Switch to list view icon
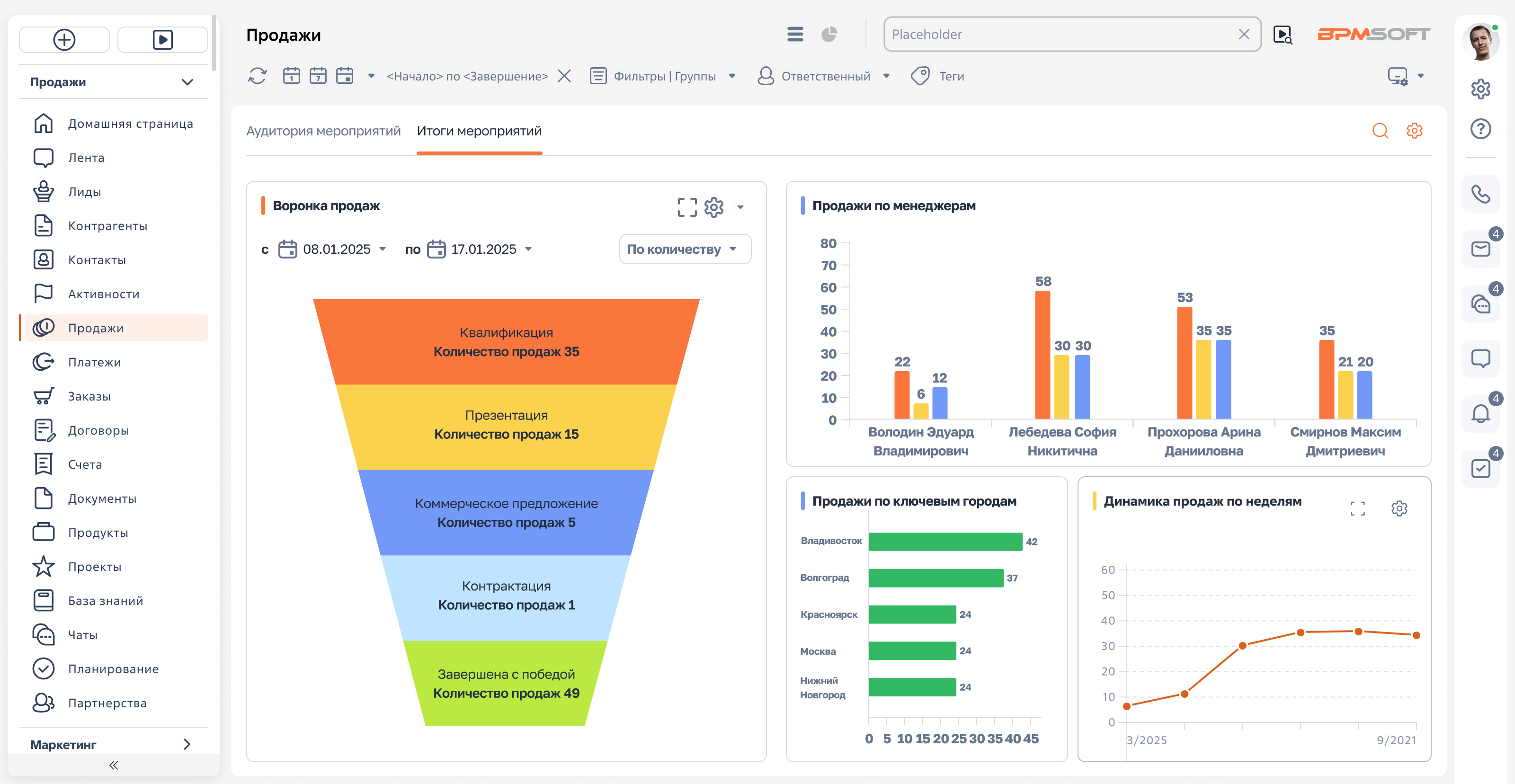 (795, 34)
